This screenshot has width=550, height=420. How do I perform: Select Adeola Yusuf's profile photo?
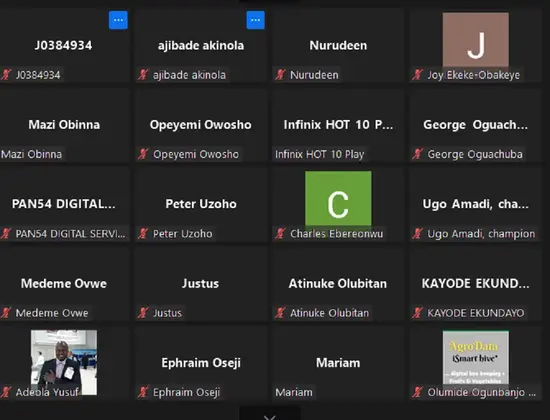pyautogui.click(x=64, y=362)
